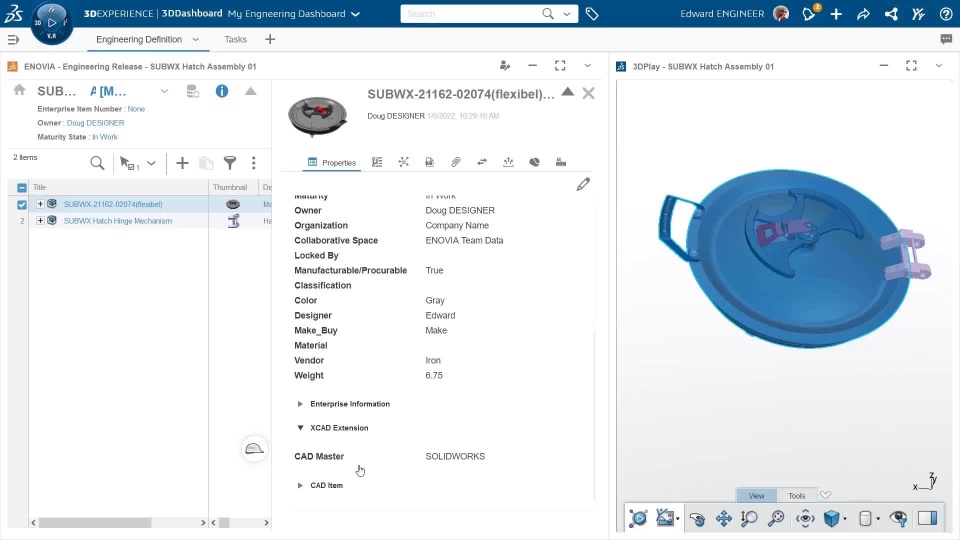Switch to the Tasks tab
Viewport: 960px width, 540px height.
point(235,39)
